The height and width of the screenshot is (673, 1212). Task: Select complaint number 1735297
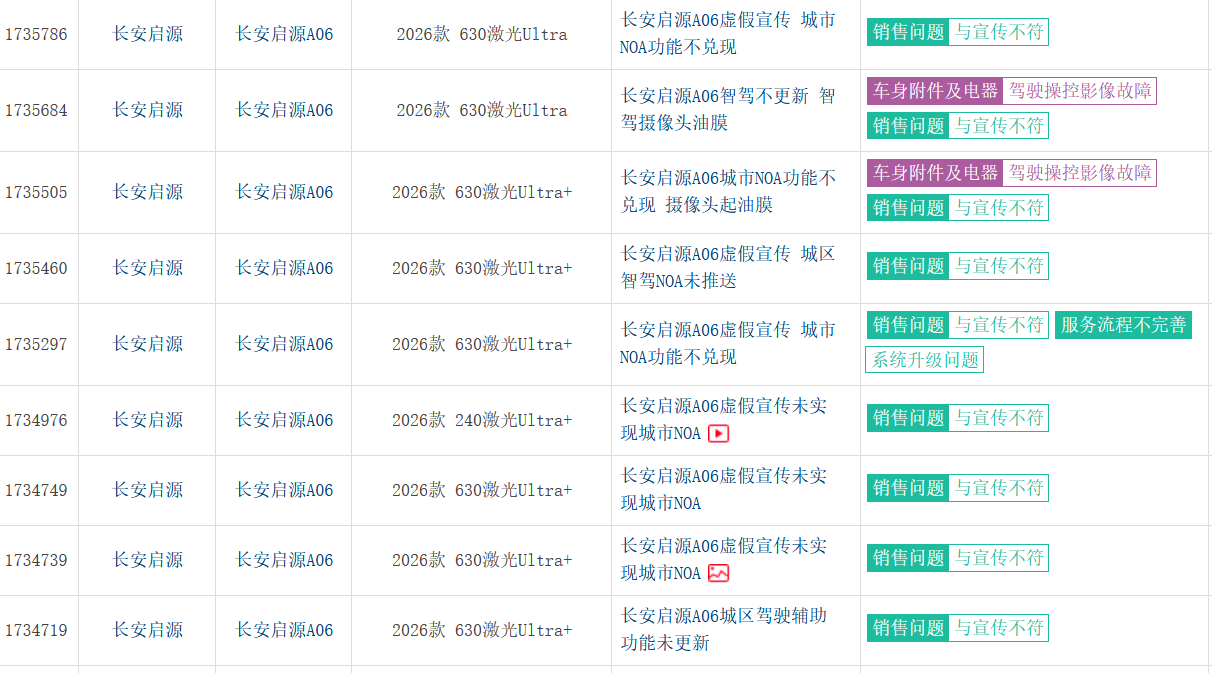click(36, 344)
